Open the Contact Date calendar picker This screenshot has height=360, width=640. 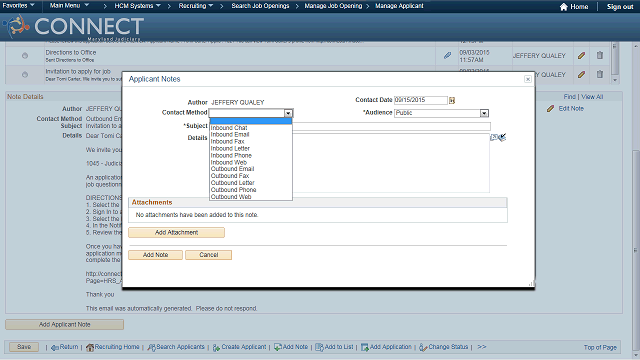tap(452, 100)
